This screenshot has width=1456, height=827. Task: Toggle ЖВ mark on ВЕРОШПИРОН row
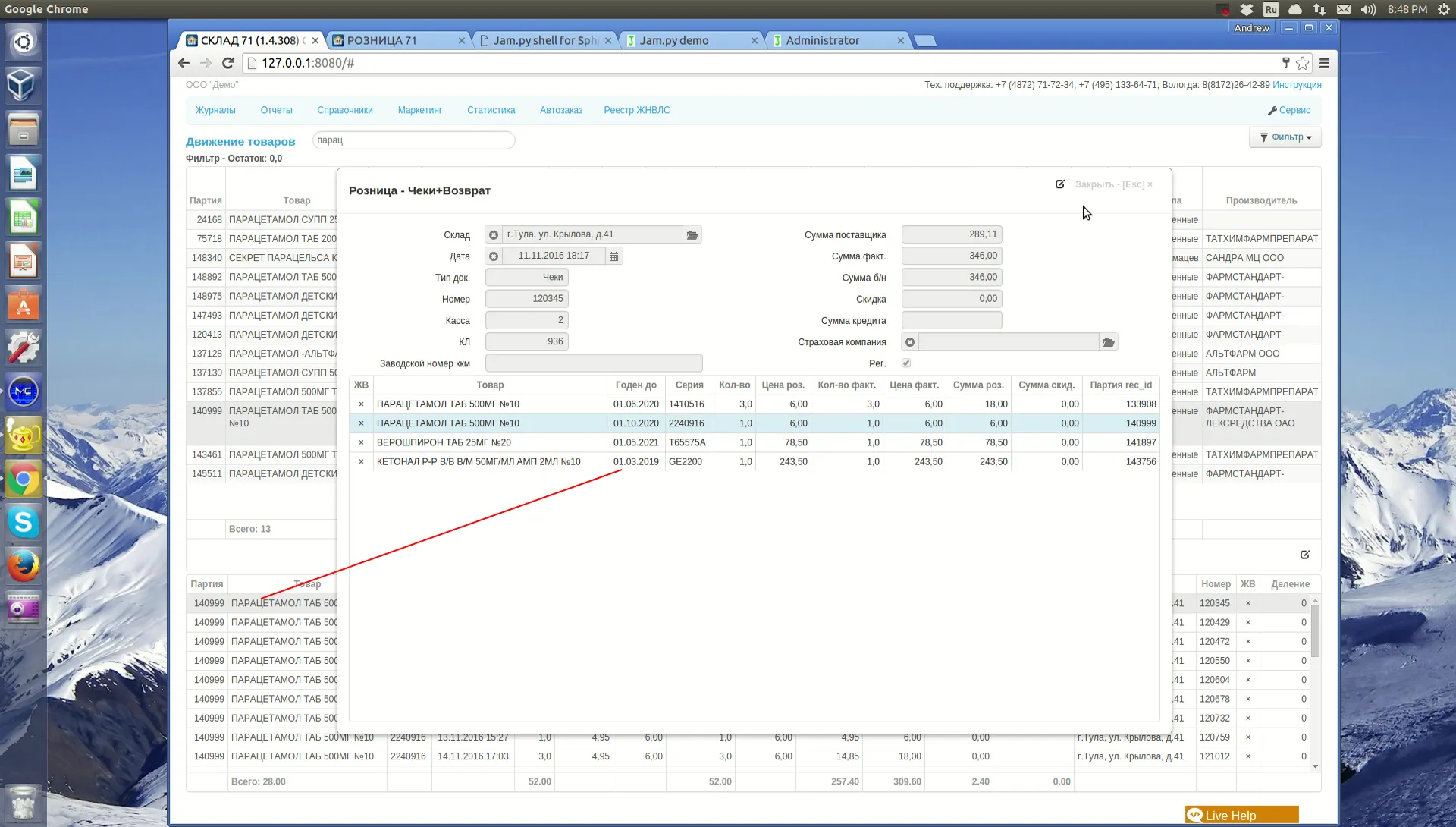pos(361,442)
